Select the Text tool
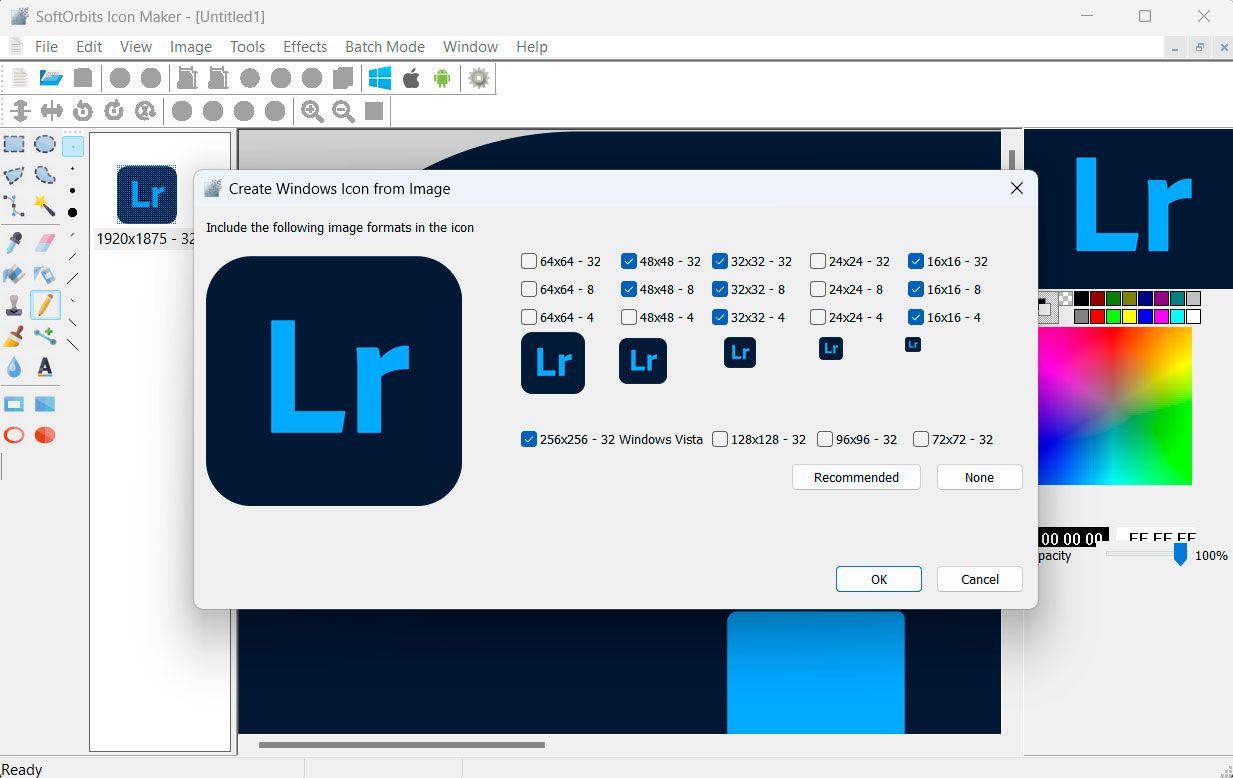The width and height of the screenshot is (1233, 778). (45, 367)
